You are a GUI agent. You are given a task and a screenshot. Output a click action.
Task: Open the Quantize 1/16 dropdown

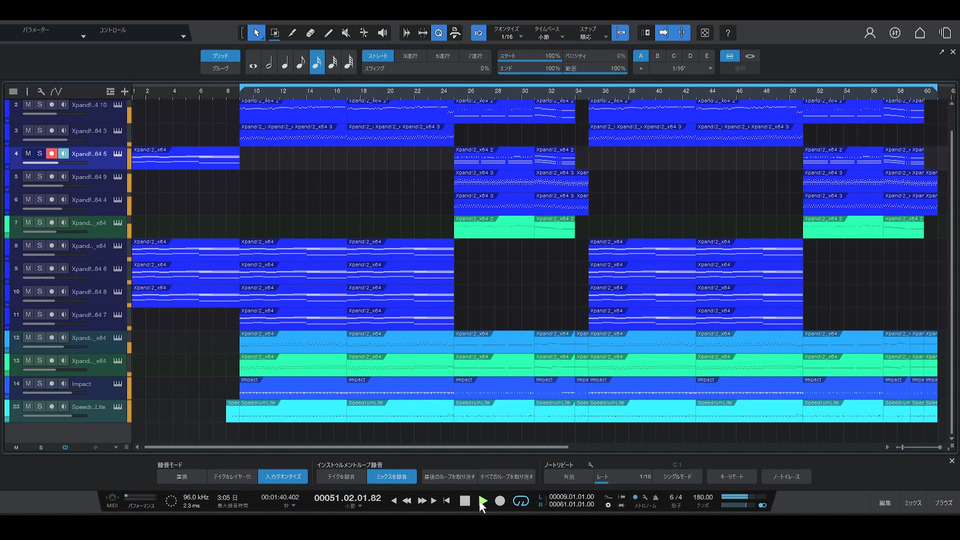509,37
